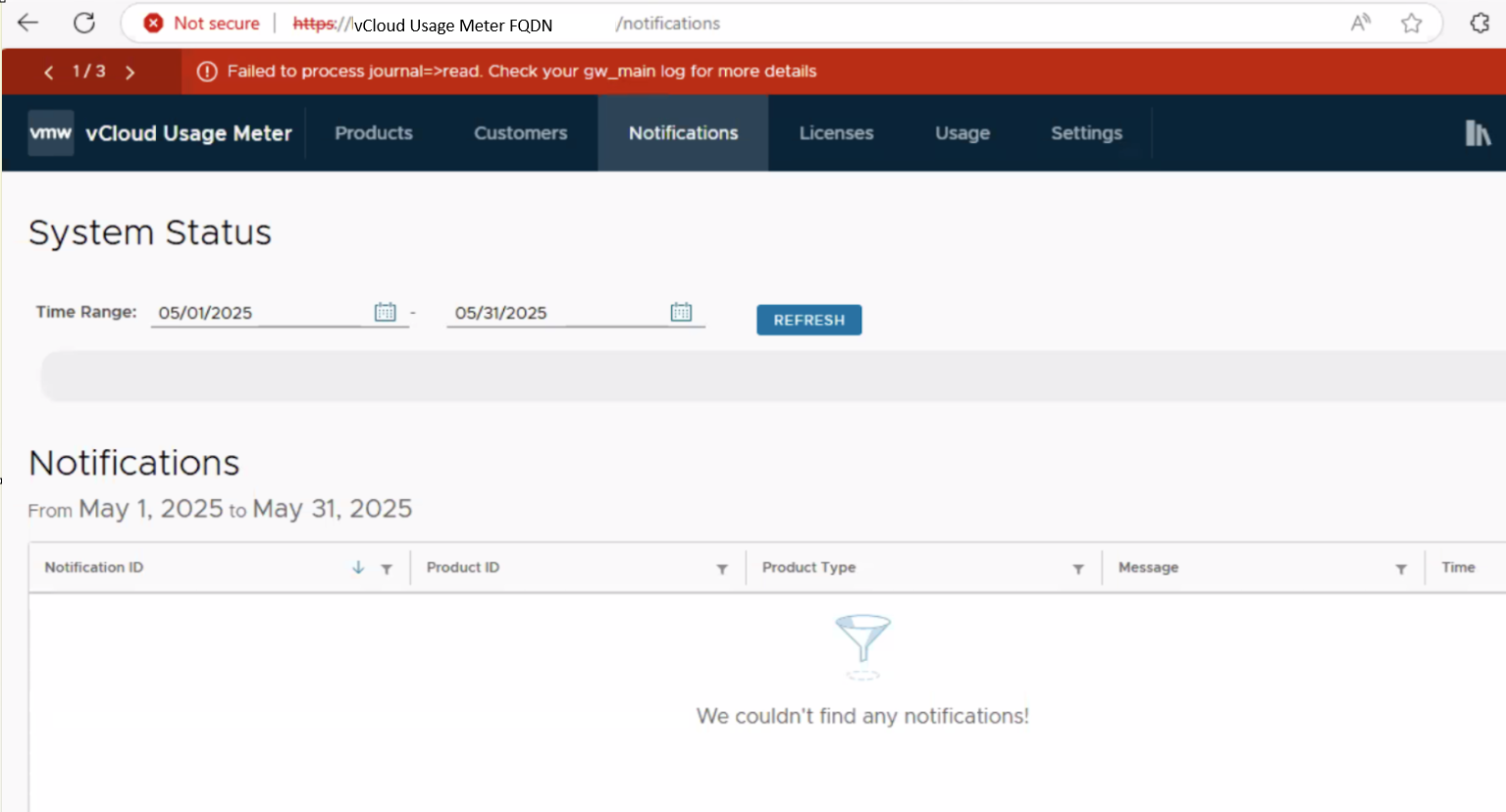Select the Notifications tab
The width and height of the screenshot is (1506, 812).
pos(683,132)
